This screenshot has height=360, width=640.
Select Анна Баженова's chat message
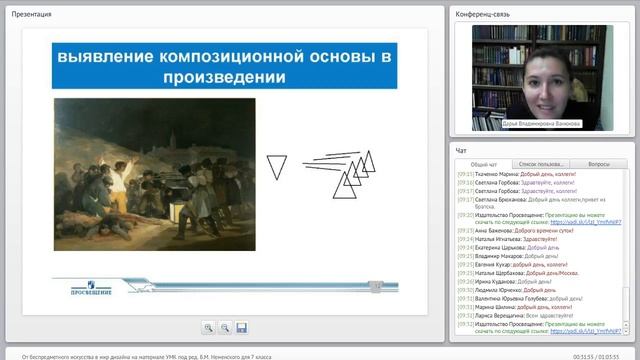(x=516, y=231)
